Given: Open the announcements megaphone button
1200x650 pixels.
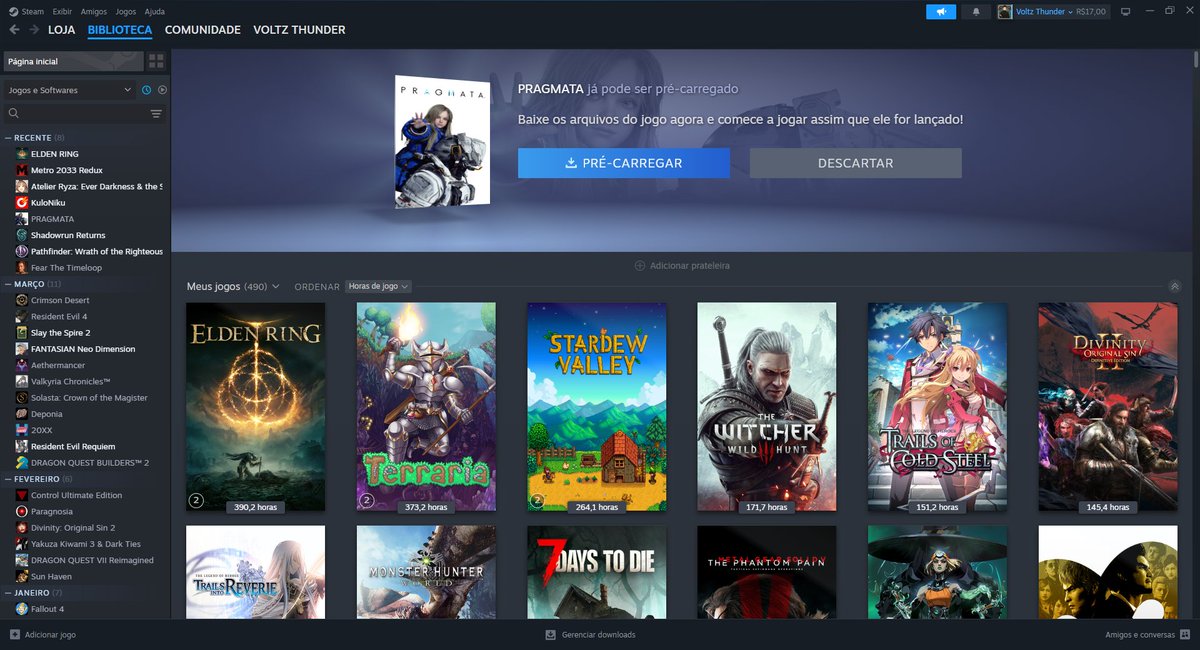Looking at the screenshot, I should point(941,12).
